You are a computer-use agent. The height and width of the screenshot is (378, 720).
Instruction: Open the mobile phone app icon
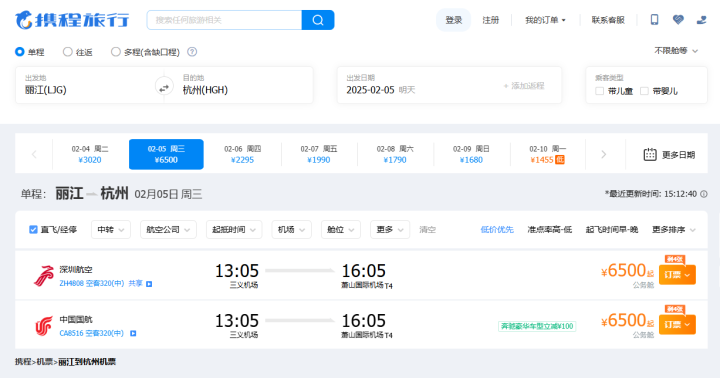[654, 20]
